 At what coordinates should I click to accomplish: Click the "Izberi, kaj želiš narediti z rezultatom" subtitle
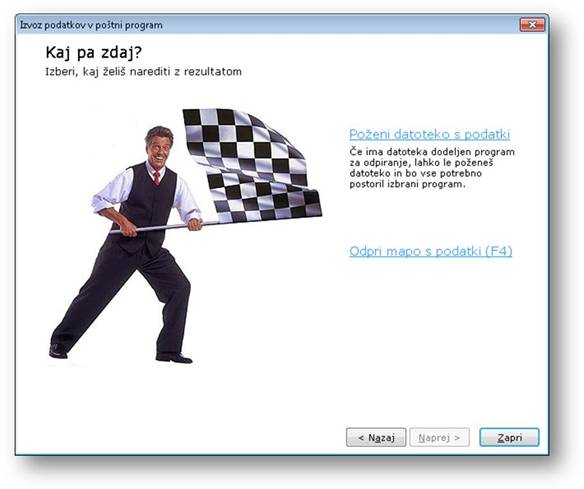[143, 72]
